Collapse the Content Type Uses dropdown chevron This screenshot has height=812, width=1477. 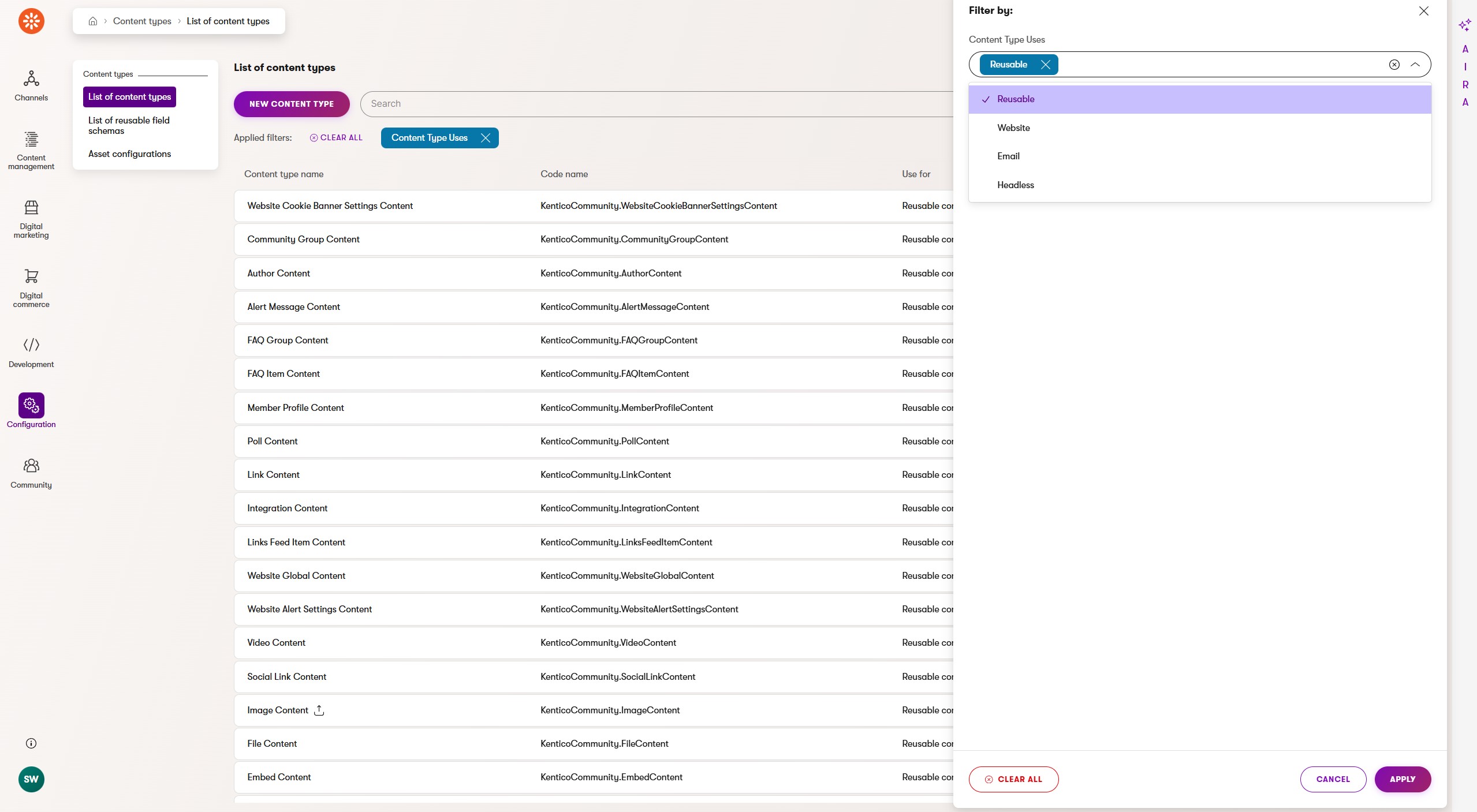(x=1415, y=64)
